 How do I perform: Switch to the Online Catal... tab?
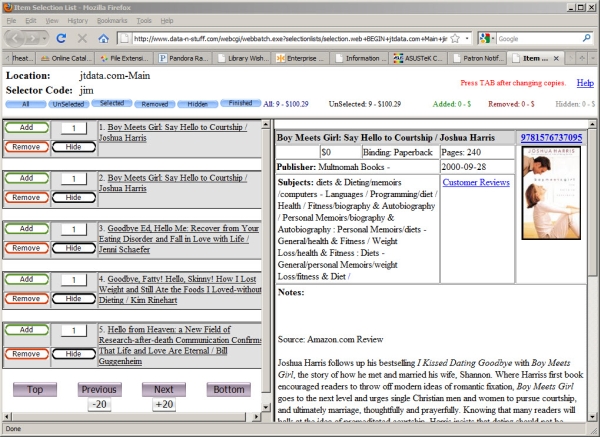66,58
